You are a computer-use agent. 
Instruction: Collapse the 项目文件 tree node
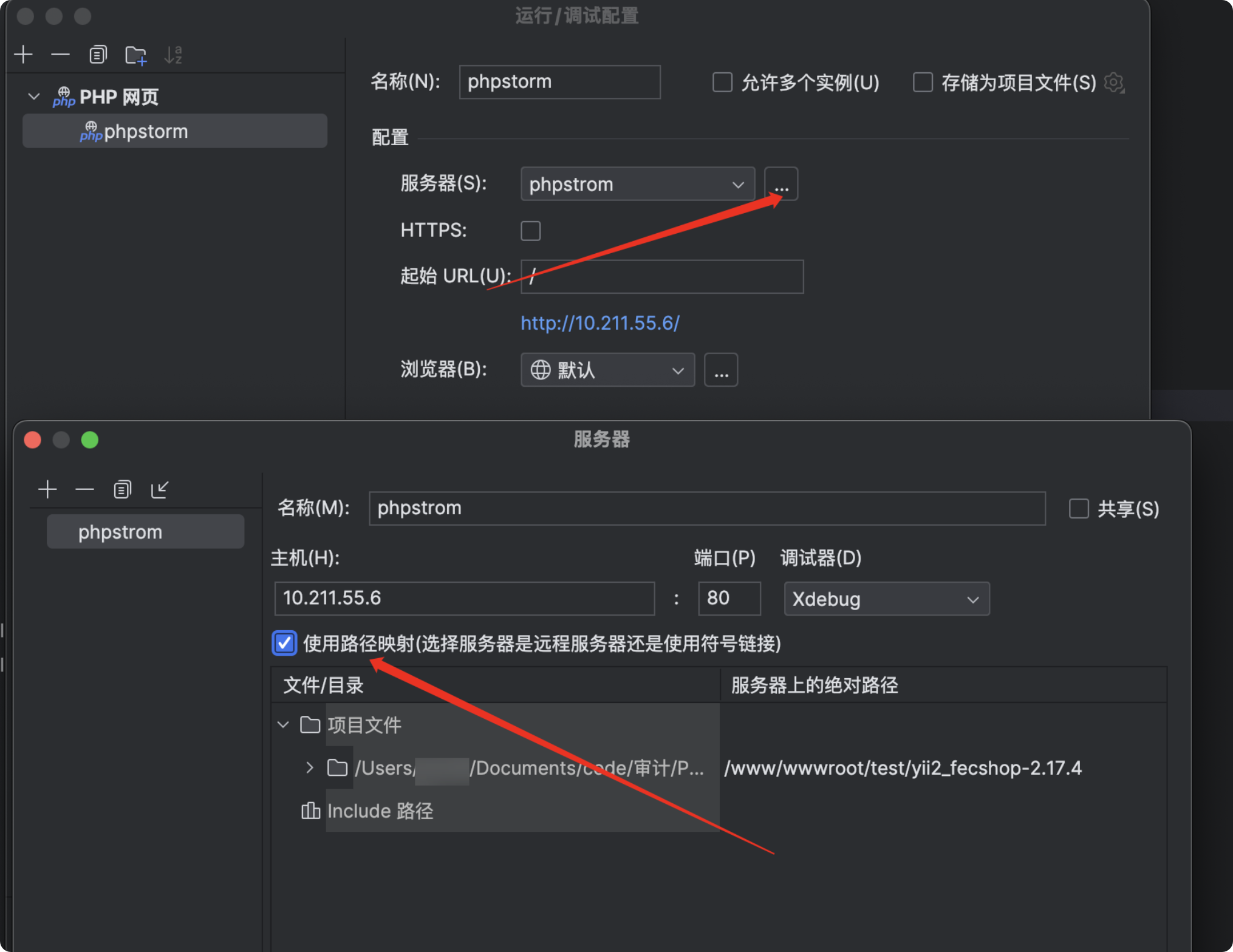[x=283, y=725]
